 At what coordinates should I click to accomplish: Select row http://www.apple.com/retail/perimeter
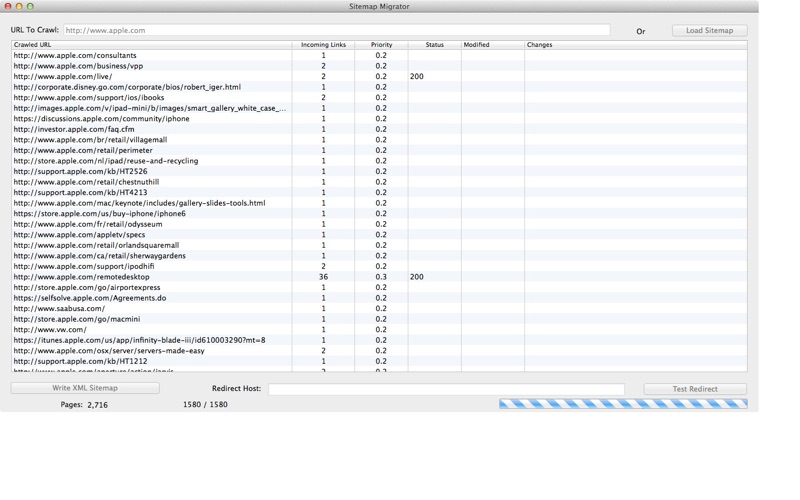[379, 150]
